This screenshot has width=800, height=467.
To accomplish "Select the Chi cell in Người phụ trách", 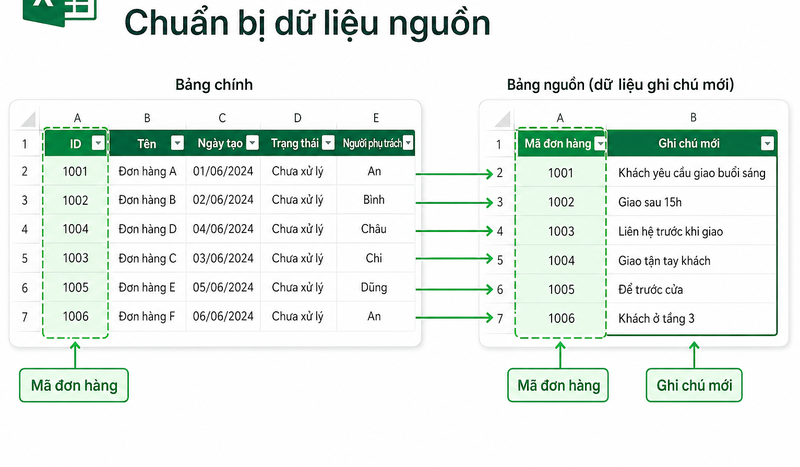I will 376,258.
